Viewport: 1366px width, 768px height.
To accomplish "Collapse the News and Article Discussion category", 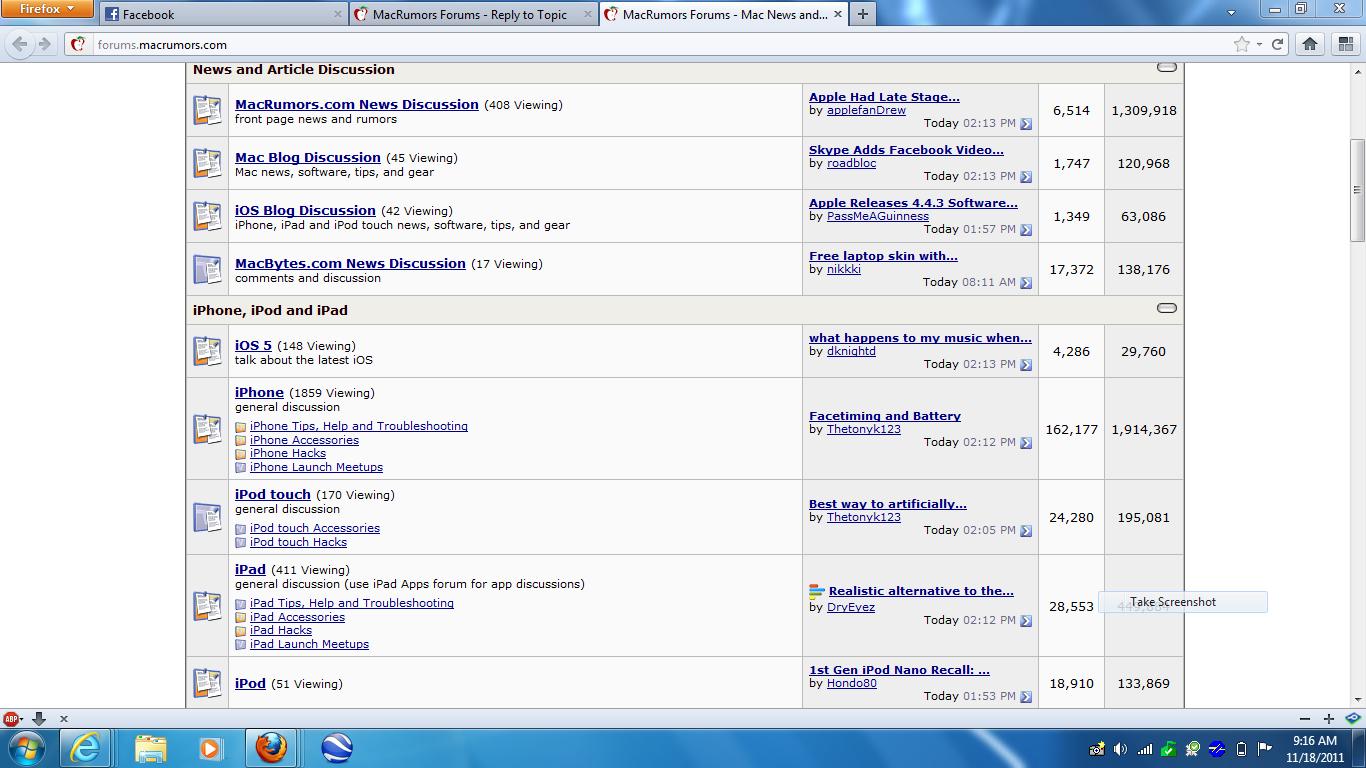I will tap(1166, 68).
